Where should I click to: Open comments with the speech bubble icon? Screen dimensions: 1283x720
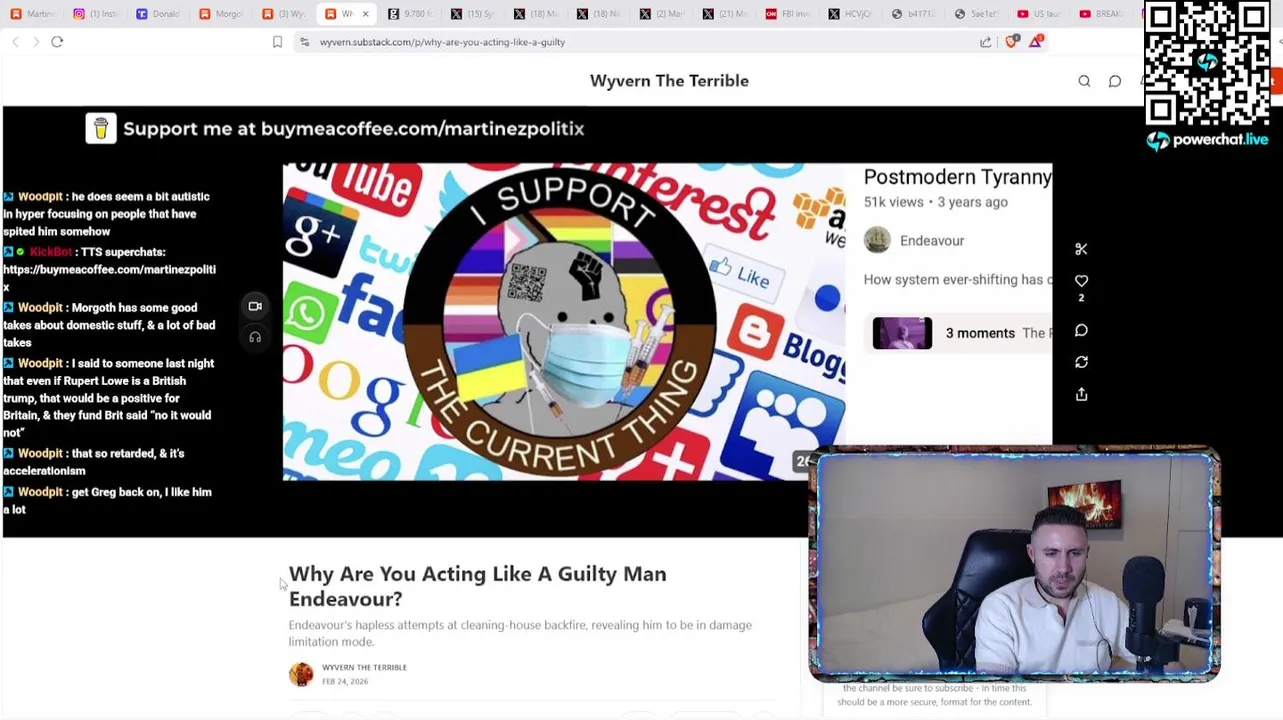coord(1081,330)
